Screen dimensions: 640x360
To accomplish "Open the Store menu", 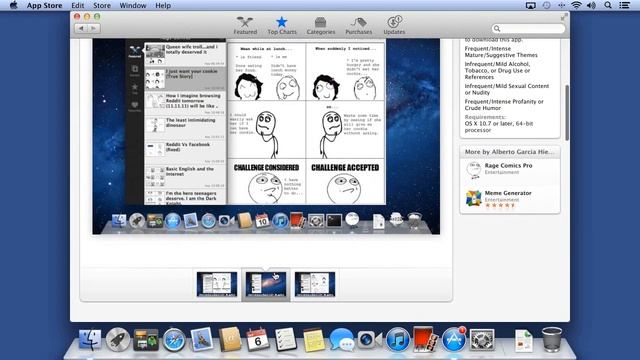I will coord(102,5).
